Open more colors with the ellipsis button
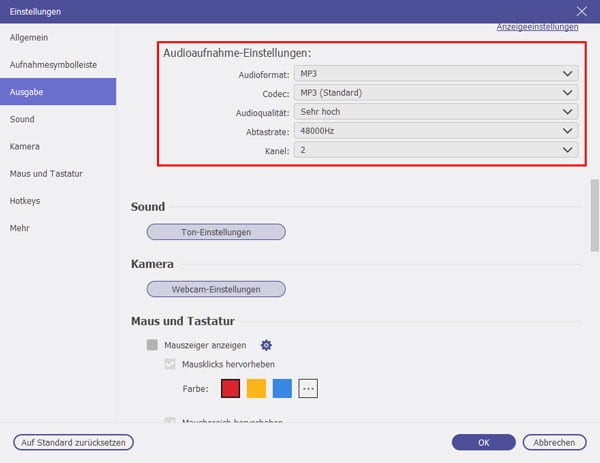The height and width of the screenshot is (463, 600). click(x=308, y=389)
